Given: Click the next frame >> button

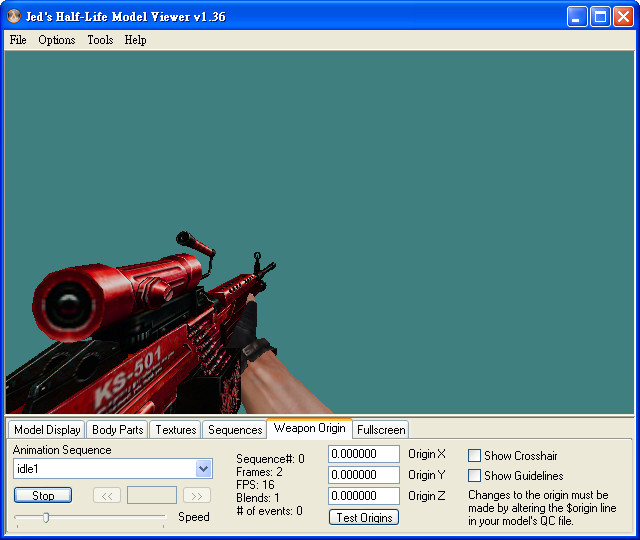Looking at the screenshot, I should tap(197, 496).
